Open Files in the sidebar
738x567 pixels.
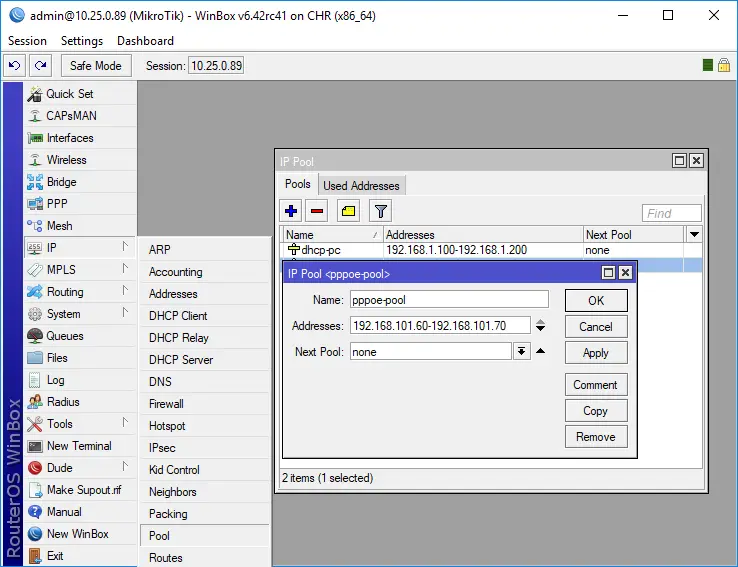point(80,358)
